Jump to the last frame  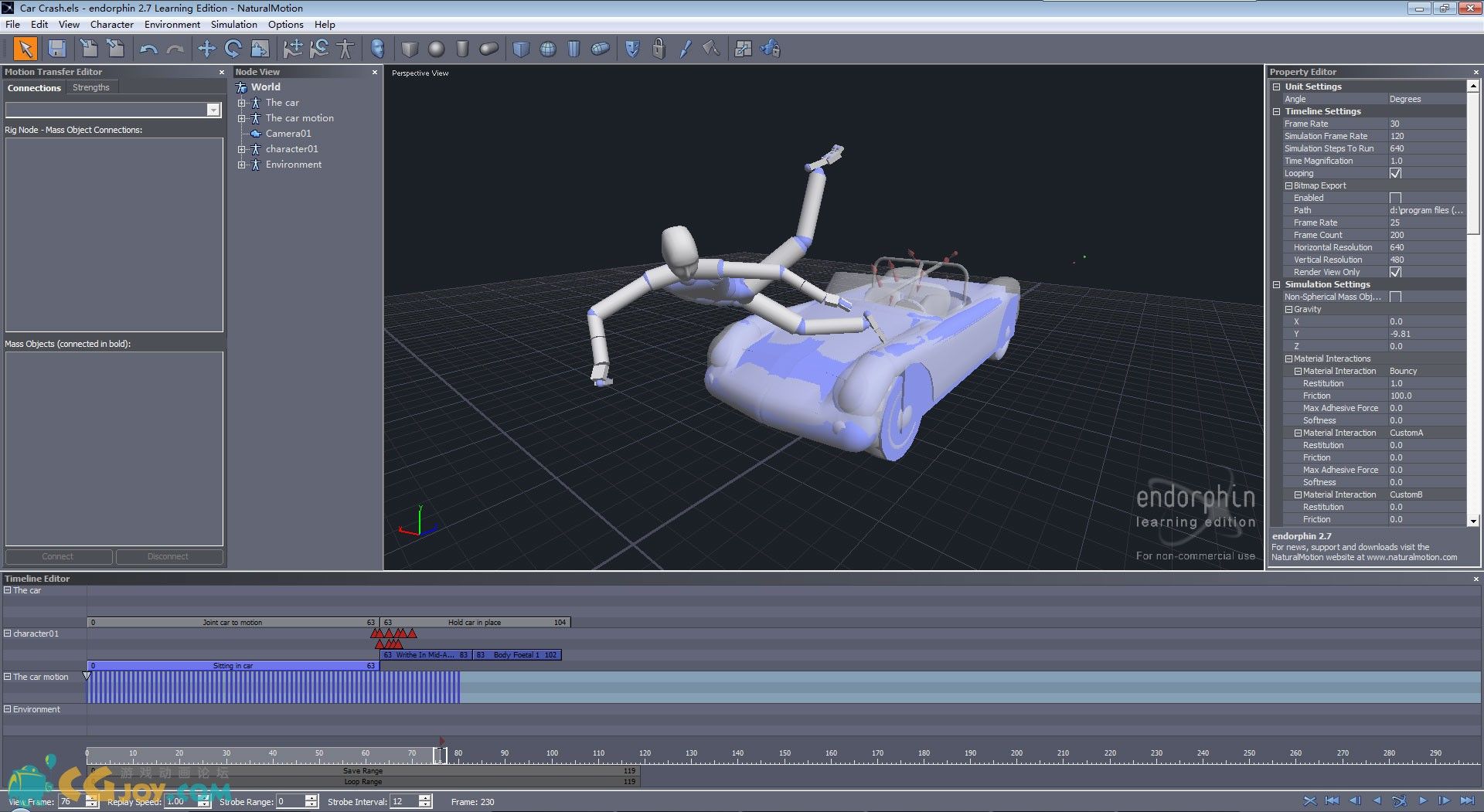[x=1467, y=801]
